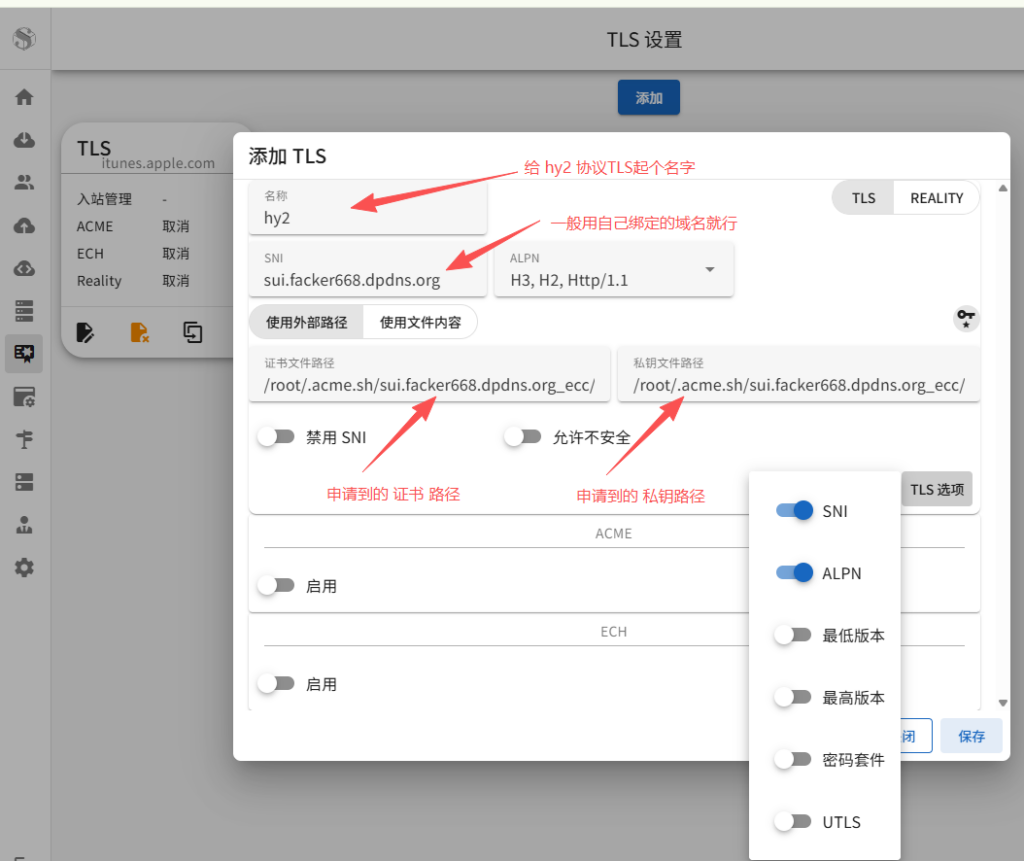1024x861 pixels.
Task: Save the TLS config with 保存
Action: point(970,735)
